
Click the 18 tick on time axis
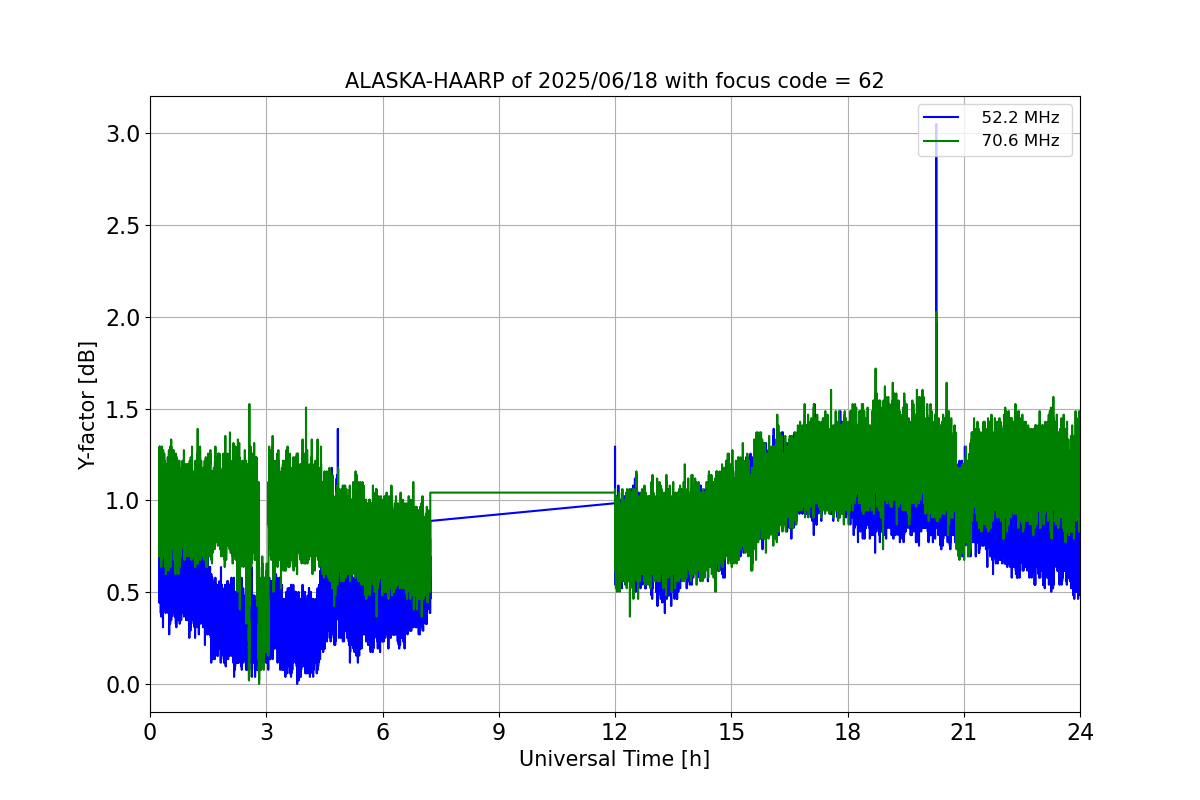[848, 731]
